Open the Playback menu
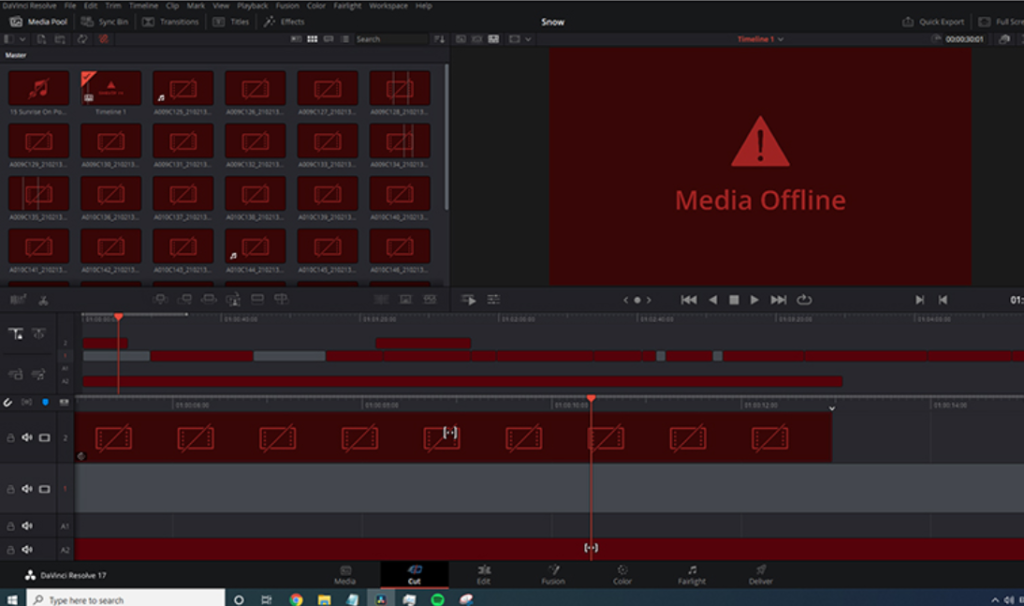 (252, 5)
